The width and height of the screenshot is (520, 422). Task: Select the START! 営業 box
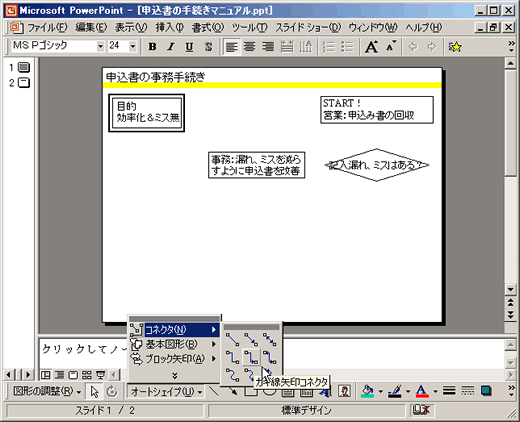pos(377,110)
